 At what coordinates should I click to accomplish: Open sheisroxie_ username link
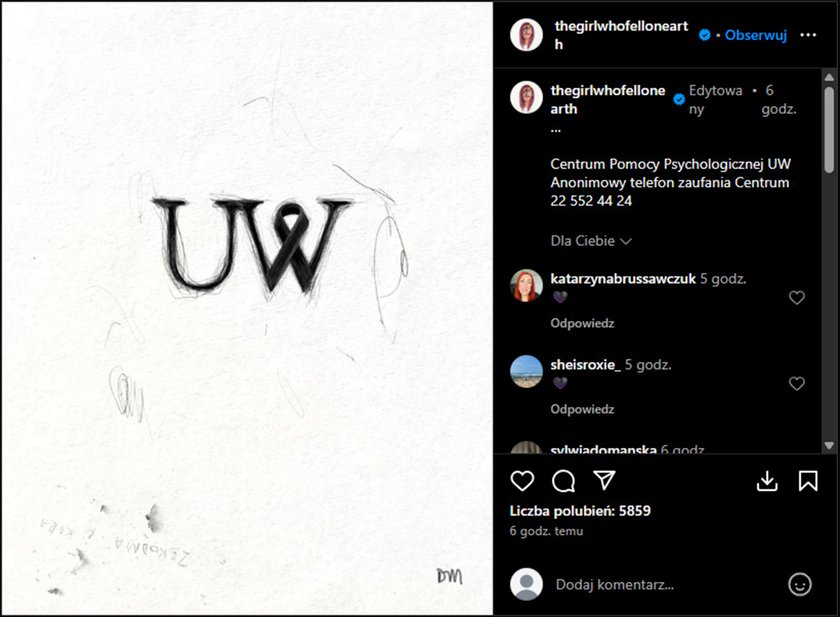click(x=586, y=365)
